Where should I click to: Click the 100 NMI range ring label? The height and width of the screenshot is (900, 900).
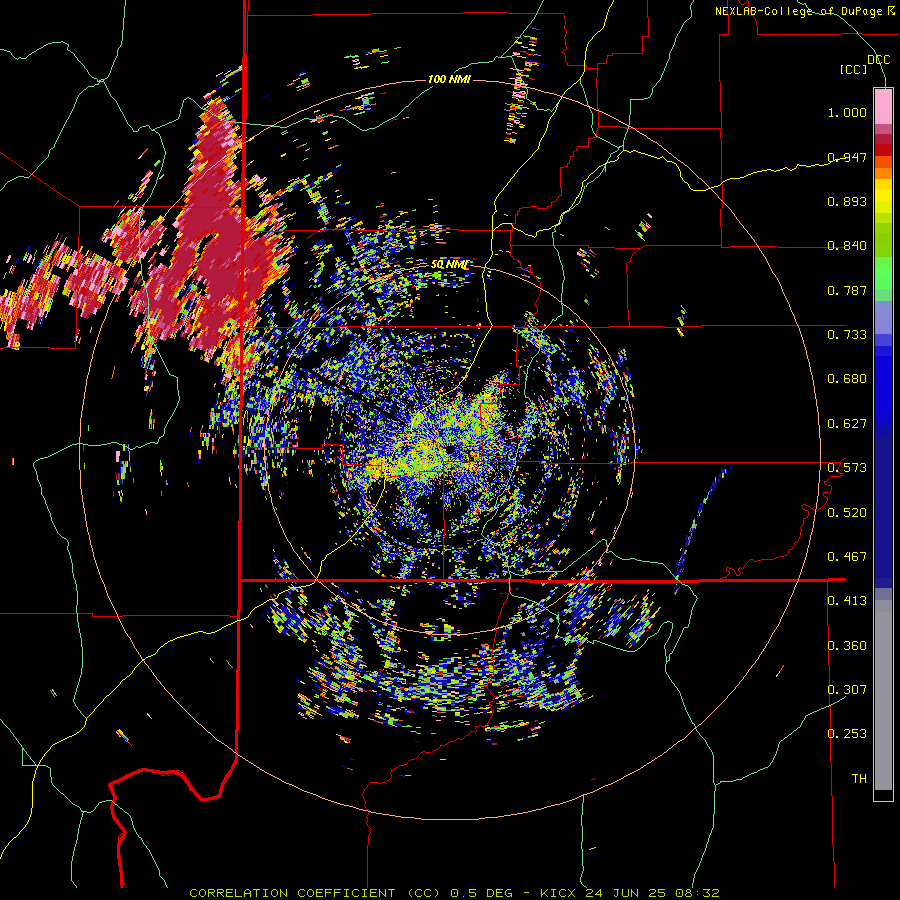449,79
